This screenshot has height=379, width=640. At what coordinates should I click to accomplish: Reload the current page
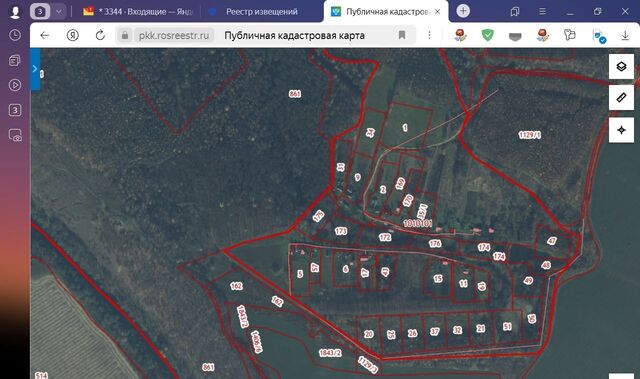[100, 35]
